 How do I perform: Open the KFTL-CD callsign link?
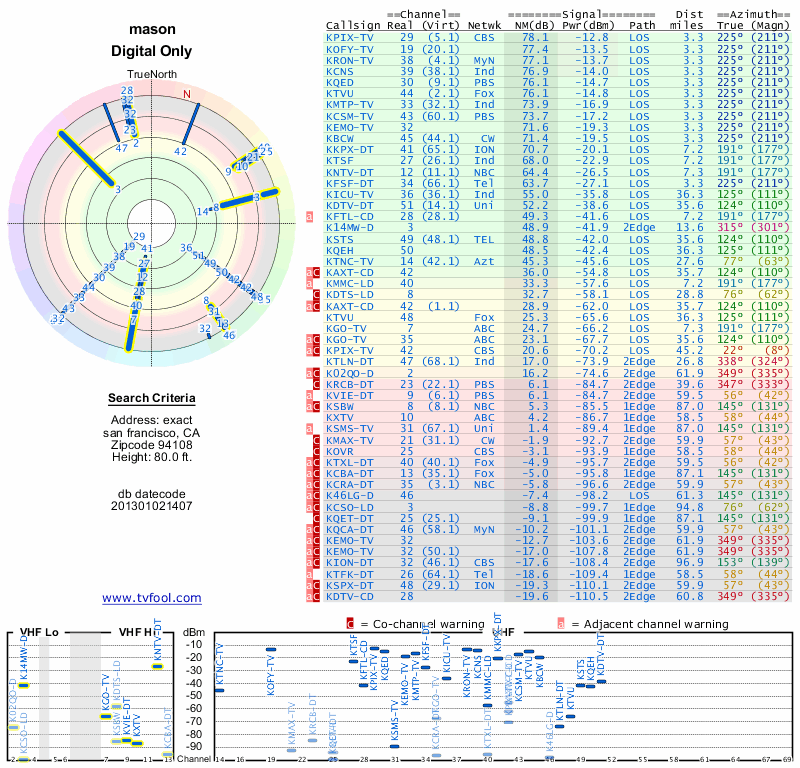point(349,216)
